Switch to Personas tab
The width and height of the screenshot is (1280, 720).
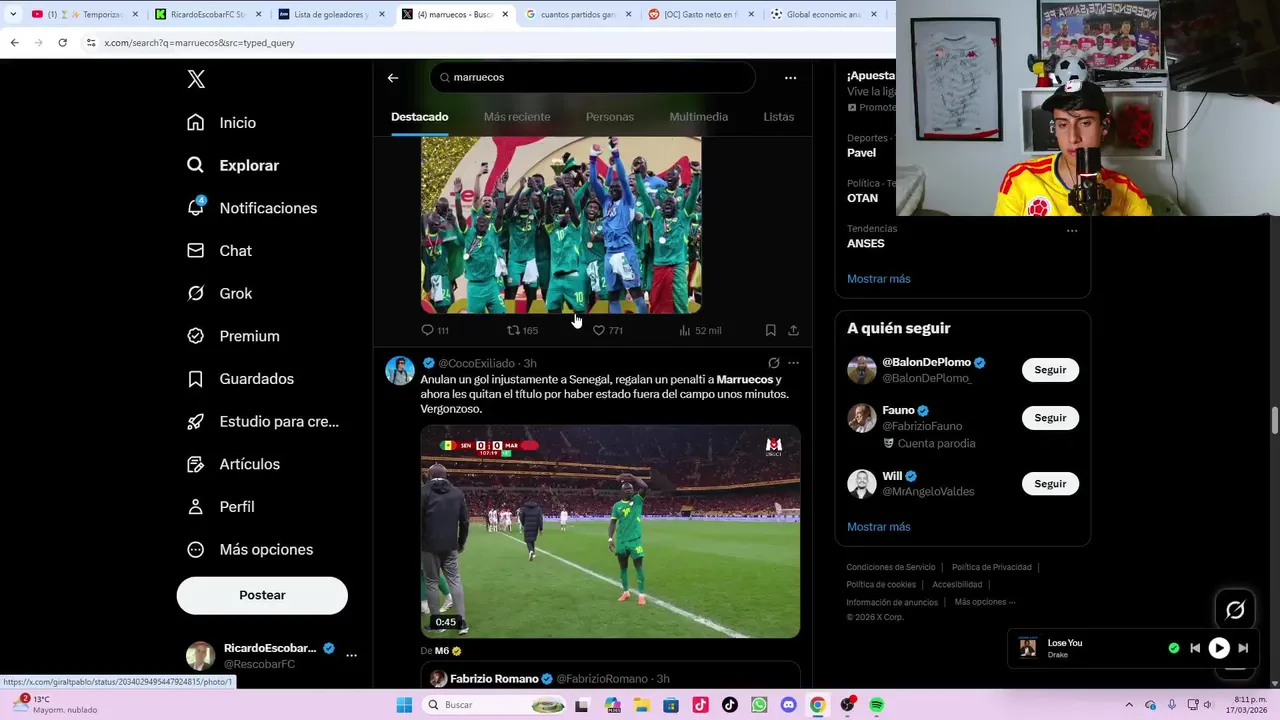click(x=610, y=117)
